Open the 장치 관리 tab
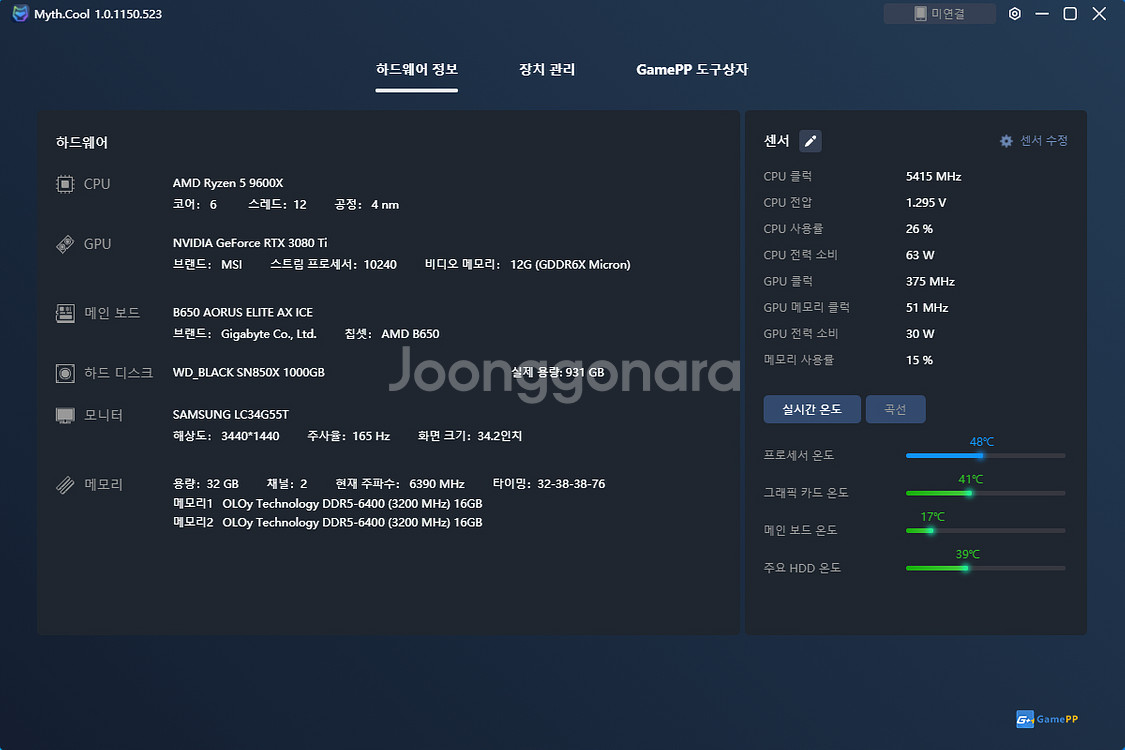The width and height of the screenshot is (1125, 750). coord(547,70)
